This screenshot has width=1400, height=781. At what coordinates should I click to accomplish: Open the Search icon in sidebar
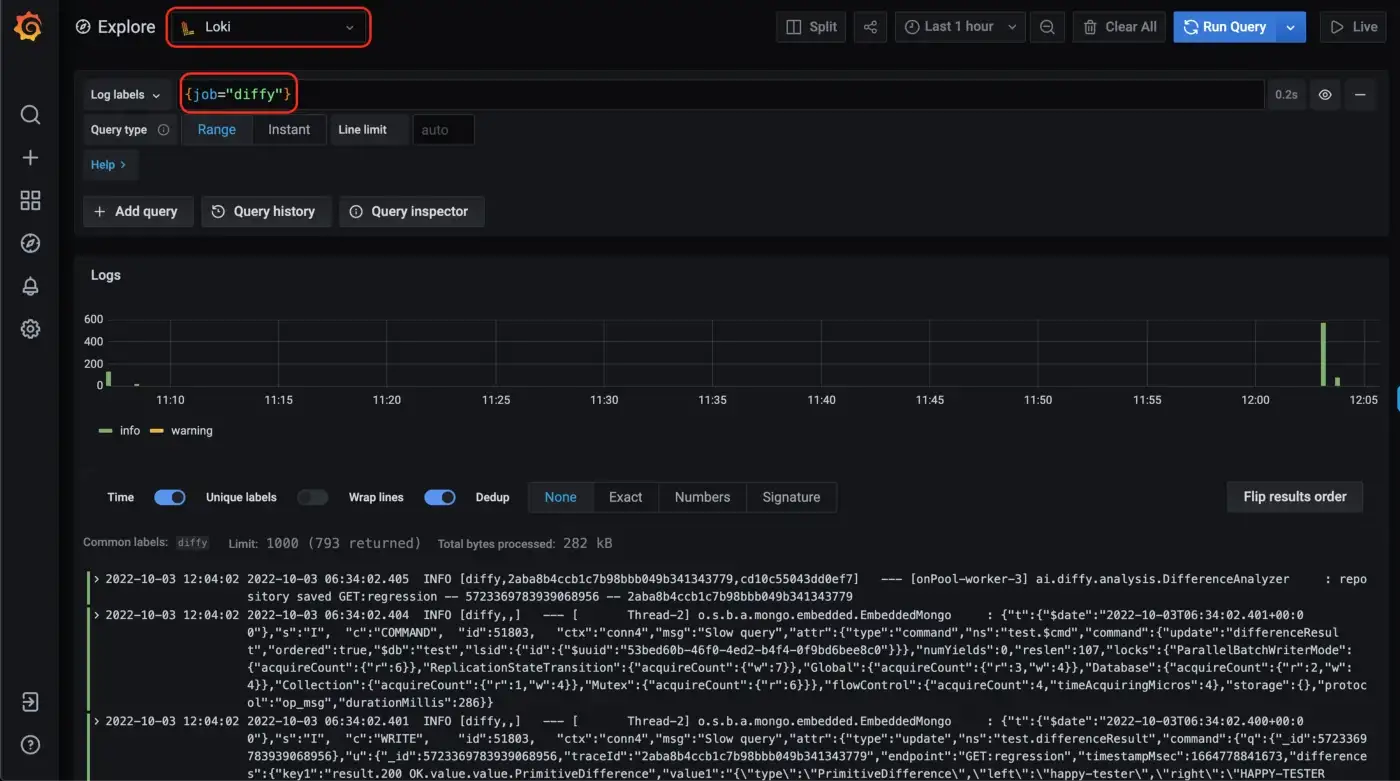30,115
